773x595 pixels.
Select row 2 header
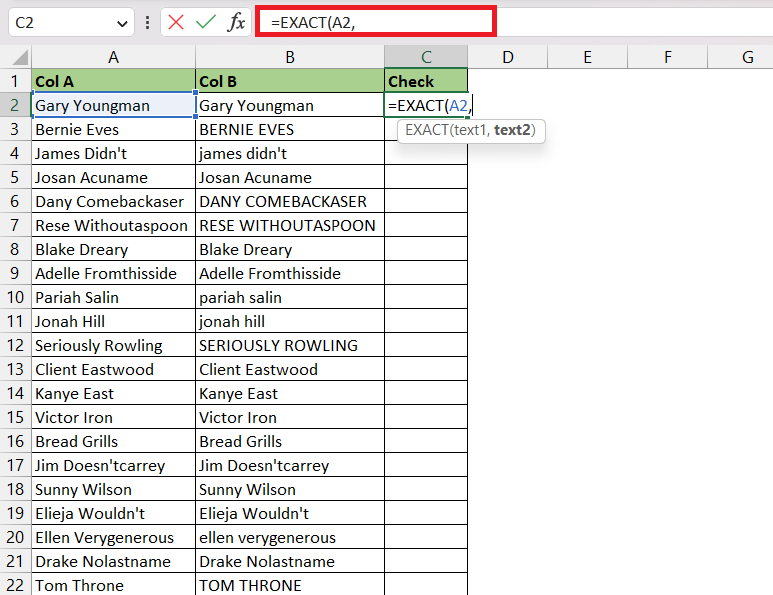click(15, 105)
